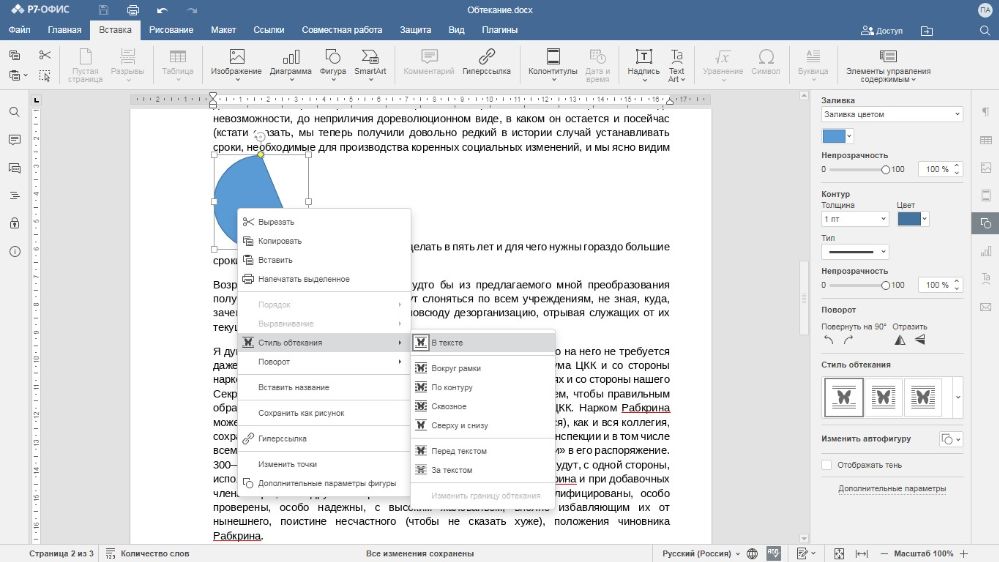
Task: Click the blue fill color swatch
Action: coord(832,136)
